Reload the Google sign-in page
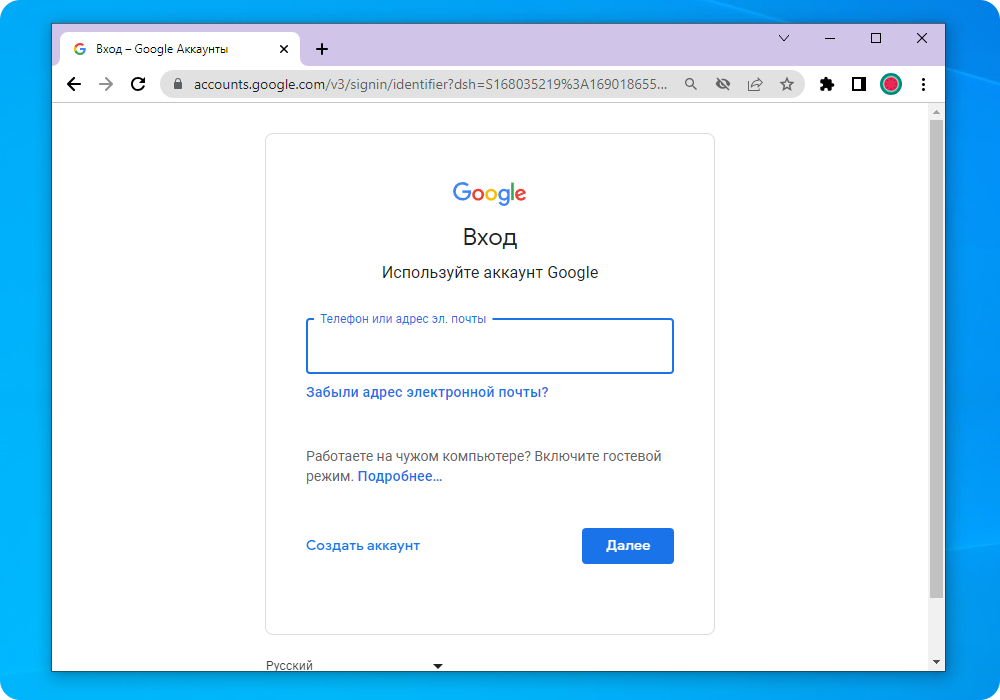Screen dimensions: 1000x700 point(138,84)
